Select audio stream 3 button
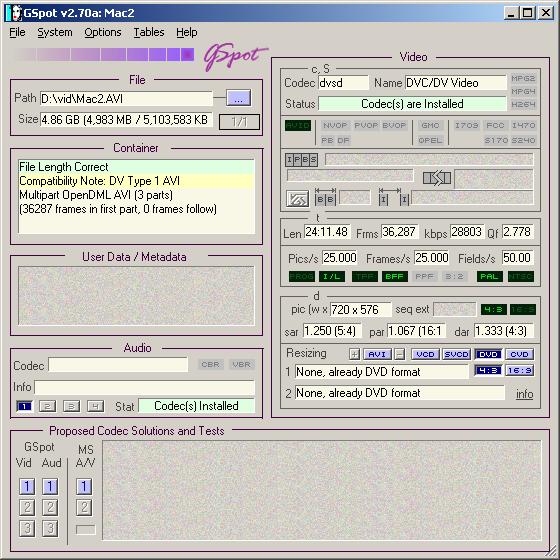560x560 pixels. tap(71, 406)
